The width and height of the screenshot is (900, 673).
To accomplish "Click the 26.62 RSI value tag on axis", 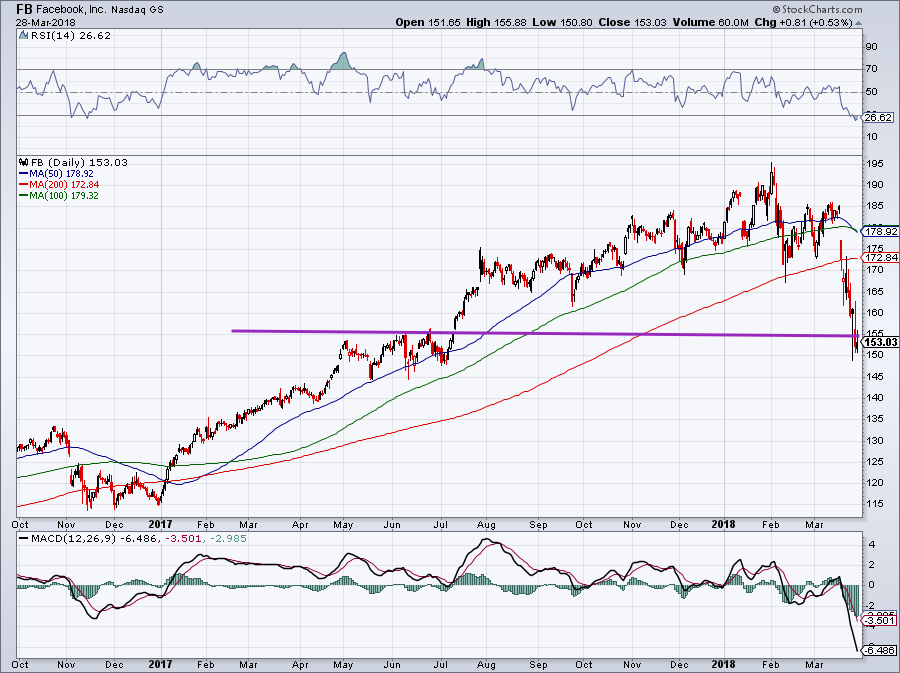I will pyautogui.click(x=877, y=117).
